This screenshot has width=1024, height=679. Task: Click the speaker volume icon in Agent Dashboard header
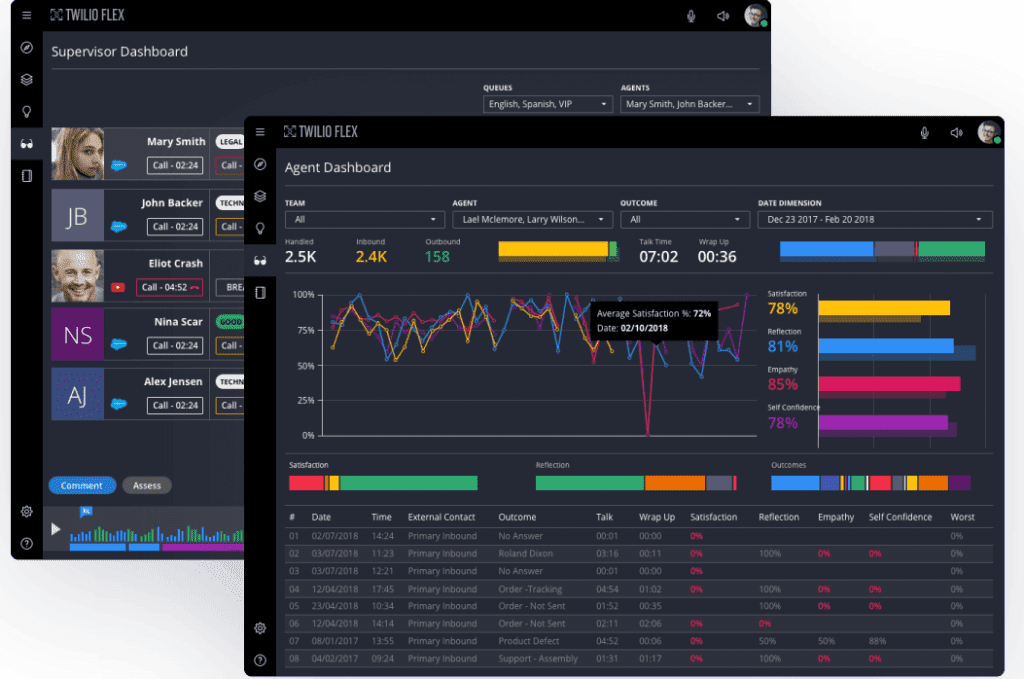956,132
